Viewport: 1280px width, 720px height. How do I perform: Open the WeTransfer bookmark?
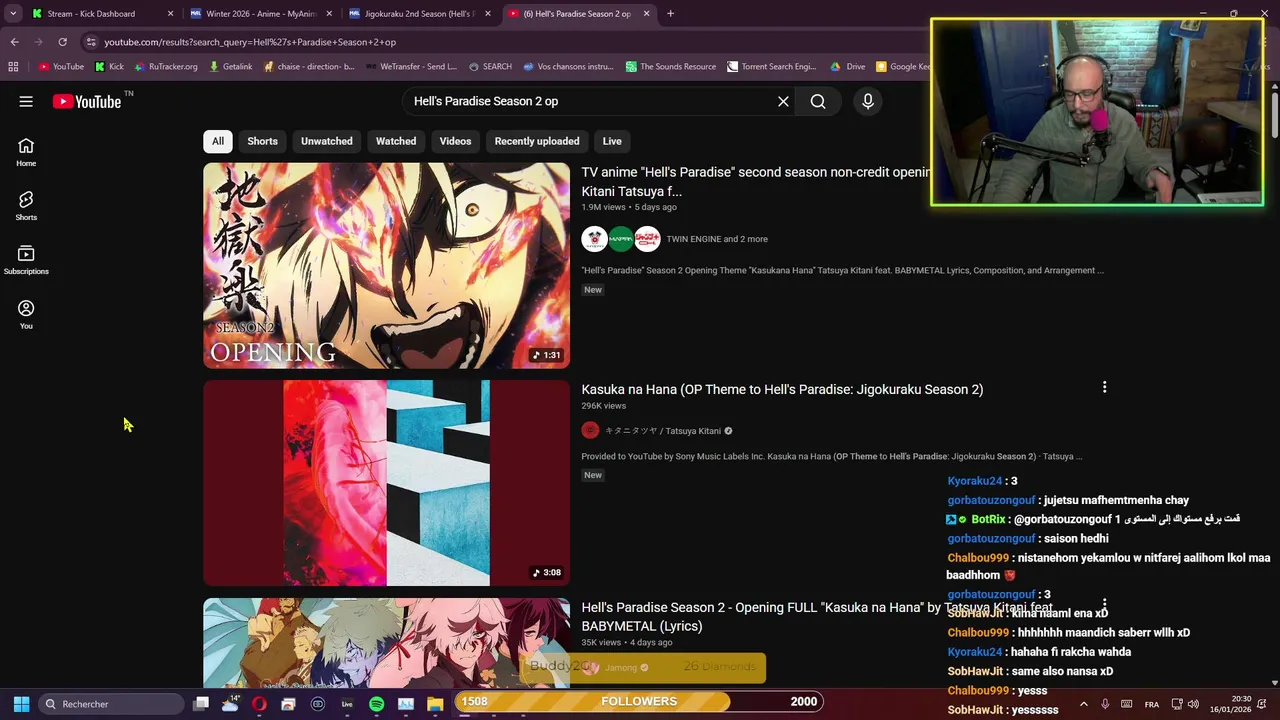click(411, 67)
